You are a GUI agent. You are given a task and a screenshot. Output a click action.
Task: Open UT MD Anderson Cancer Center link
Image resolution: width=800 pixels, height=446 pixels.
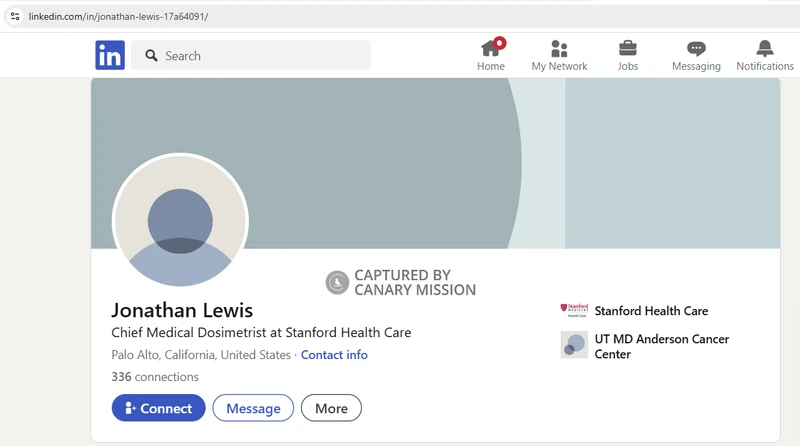662,346
